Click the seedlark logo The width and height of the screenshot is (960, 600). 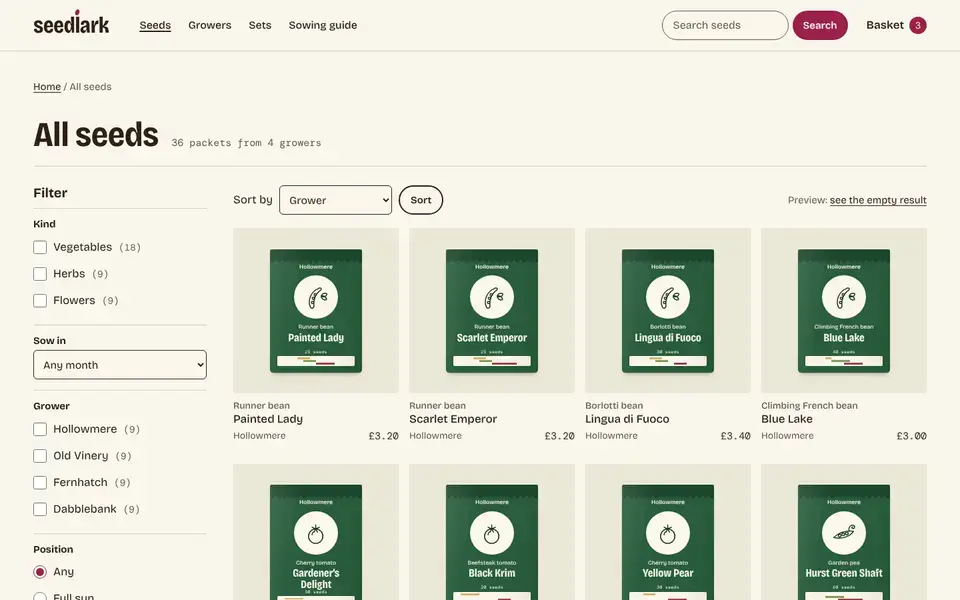coord(71,23)
